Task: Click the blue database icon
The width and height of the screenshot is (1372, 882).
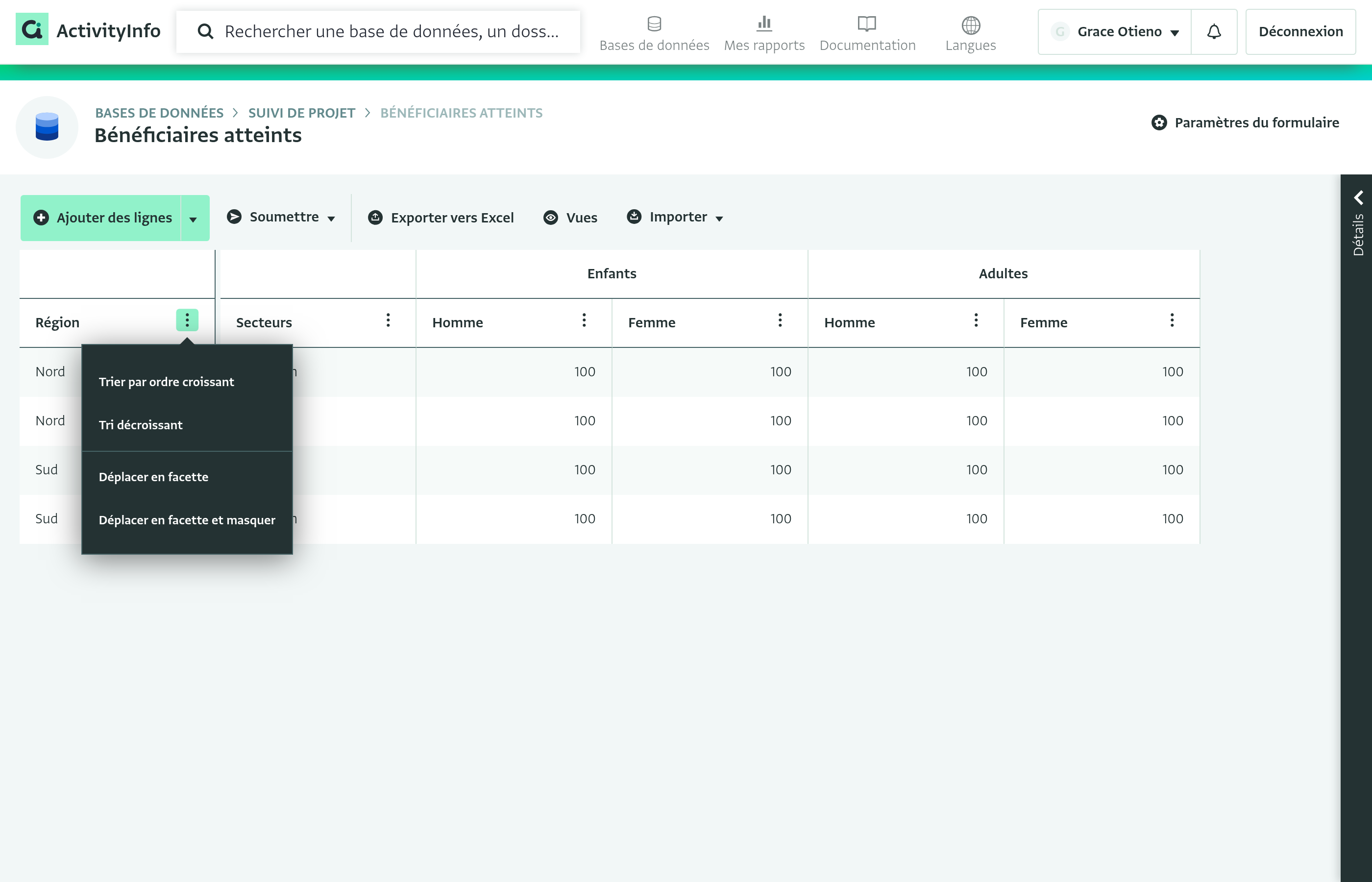Action: tap(47, 126)
